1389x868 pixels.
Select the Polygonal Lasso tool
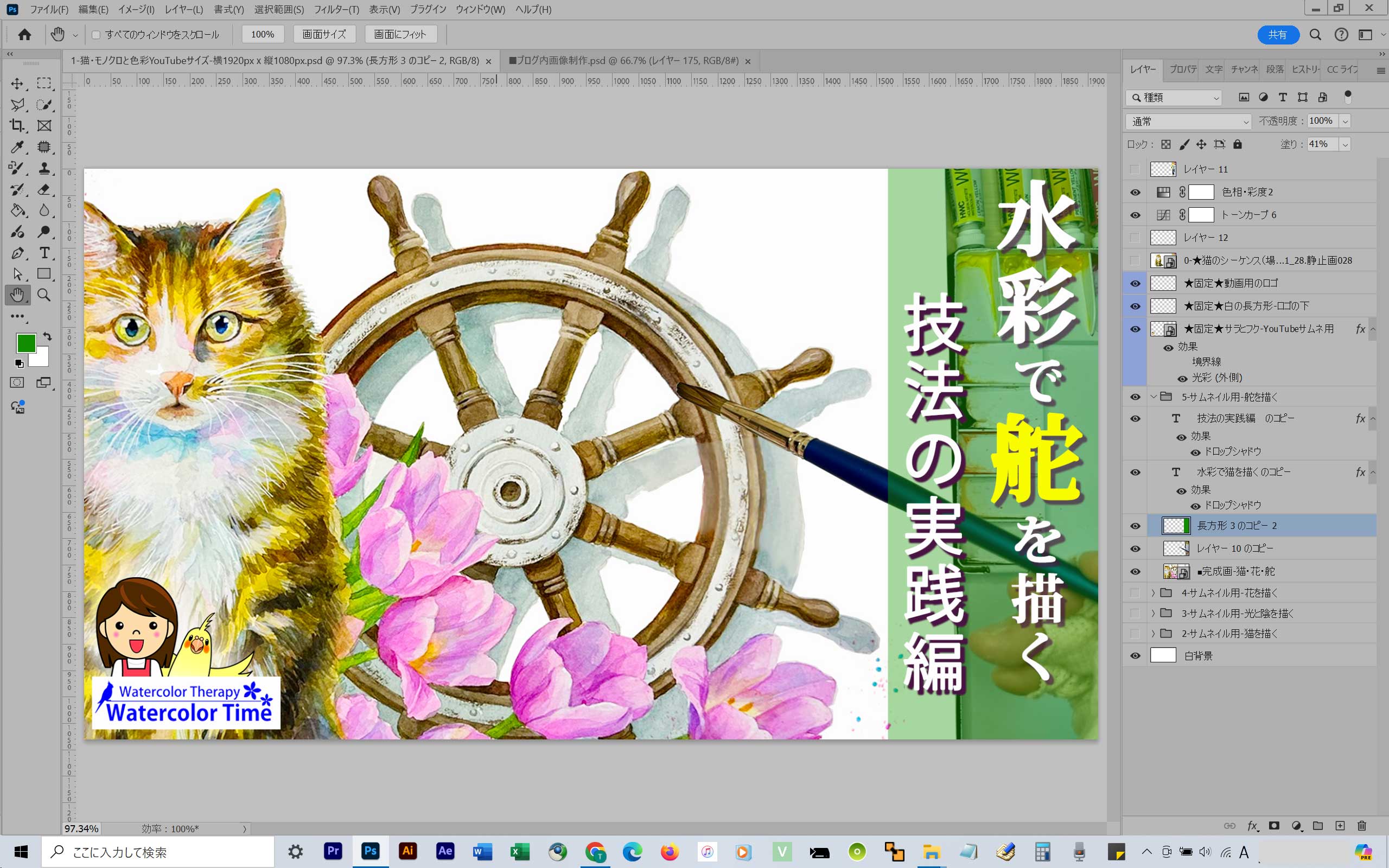click(x=17, y=105)
